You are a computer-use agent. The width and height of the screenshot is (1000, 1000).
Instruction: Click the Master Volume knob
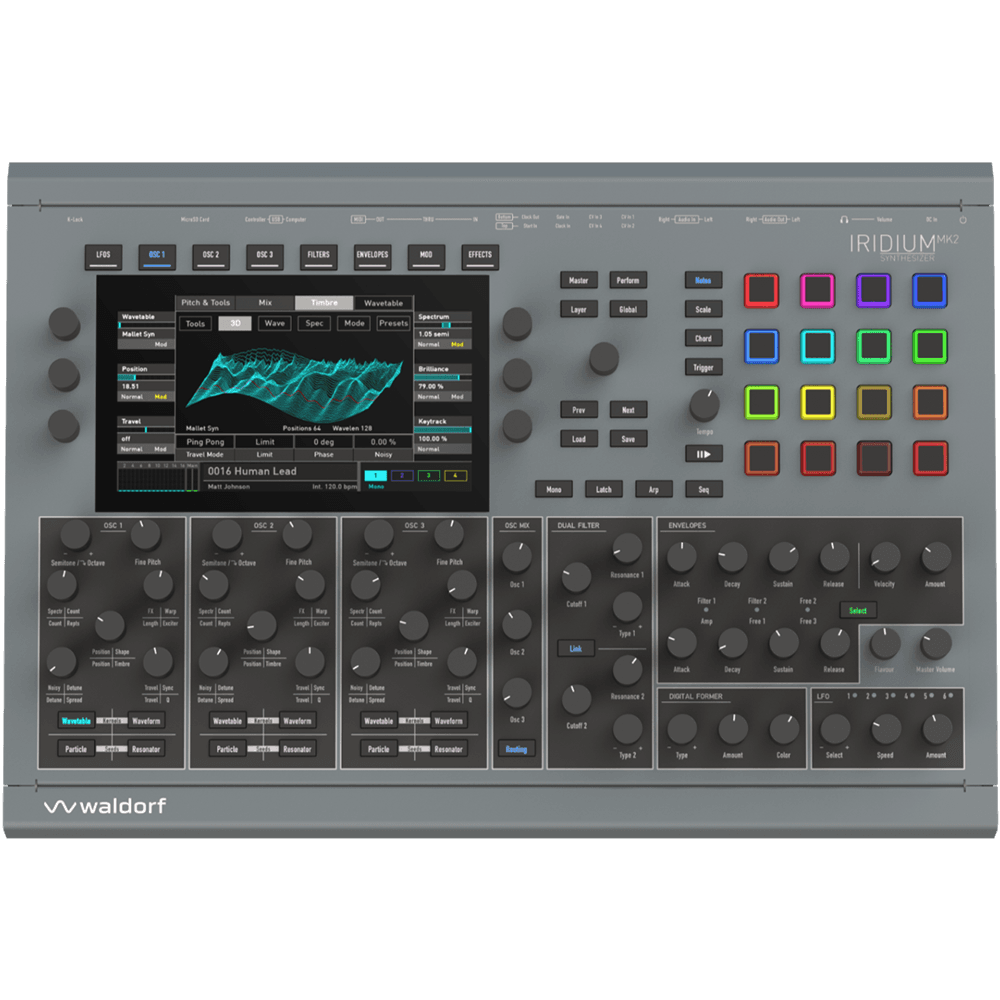(x=936, y=643)
